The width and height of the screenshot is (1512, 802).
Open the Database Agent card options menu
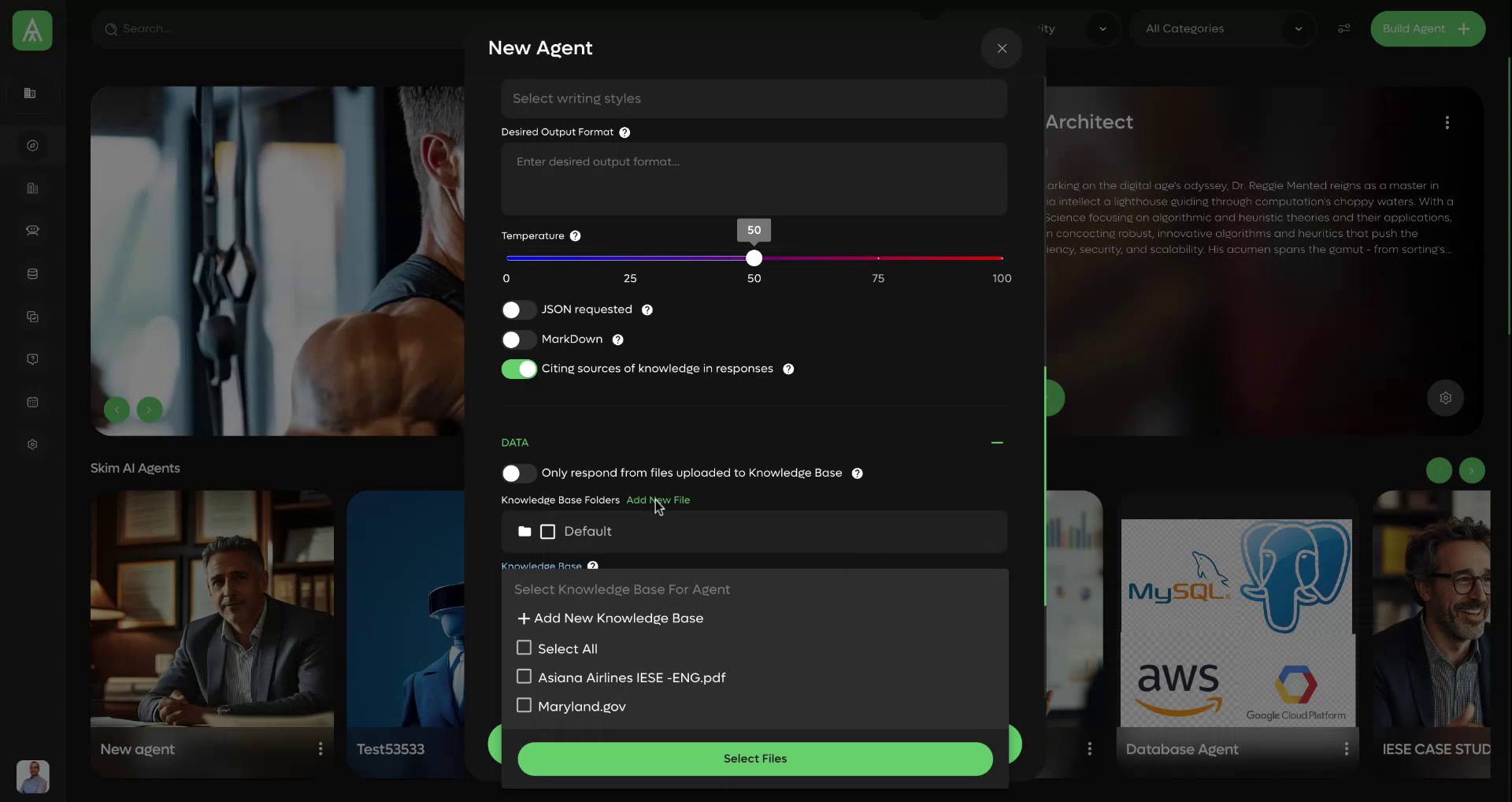(x=1346, y=748)
